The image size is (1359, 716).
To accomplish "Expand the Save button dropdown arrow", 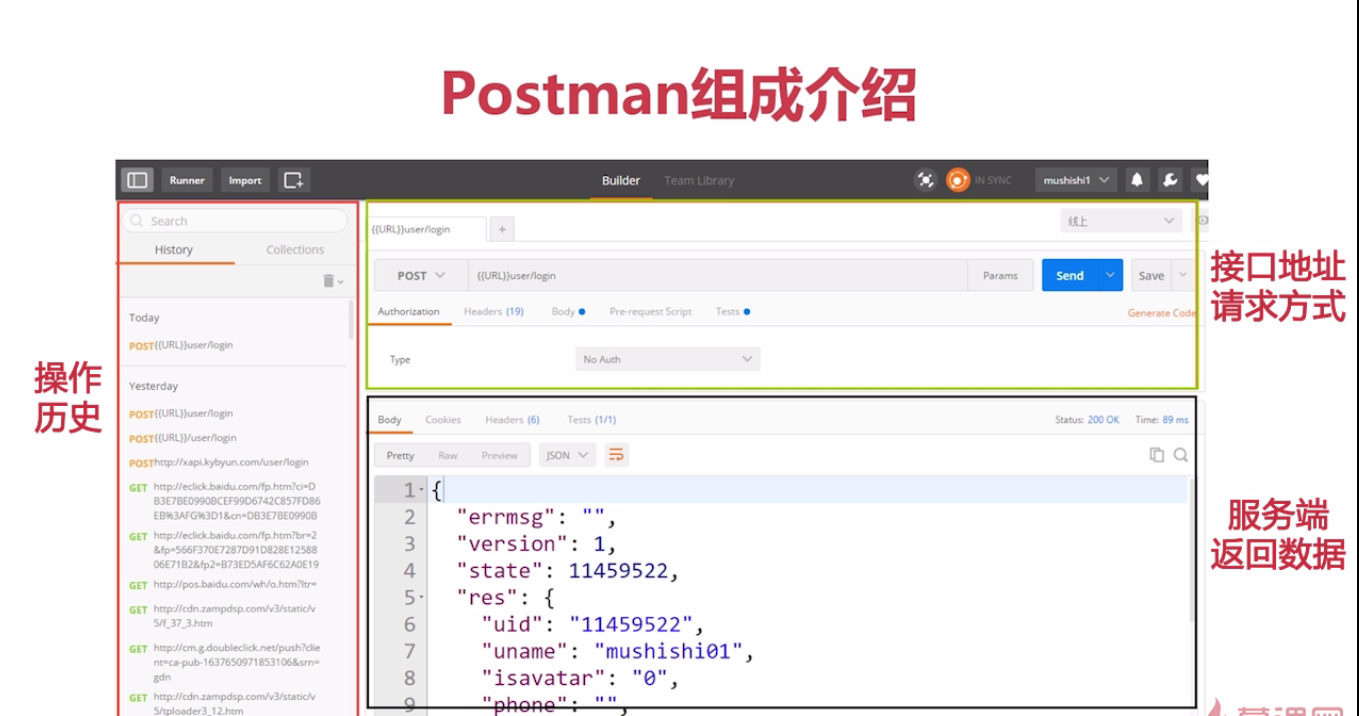I will 1184,275.
